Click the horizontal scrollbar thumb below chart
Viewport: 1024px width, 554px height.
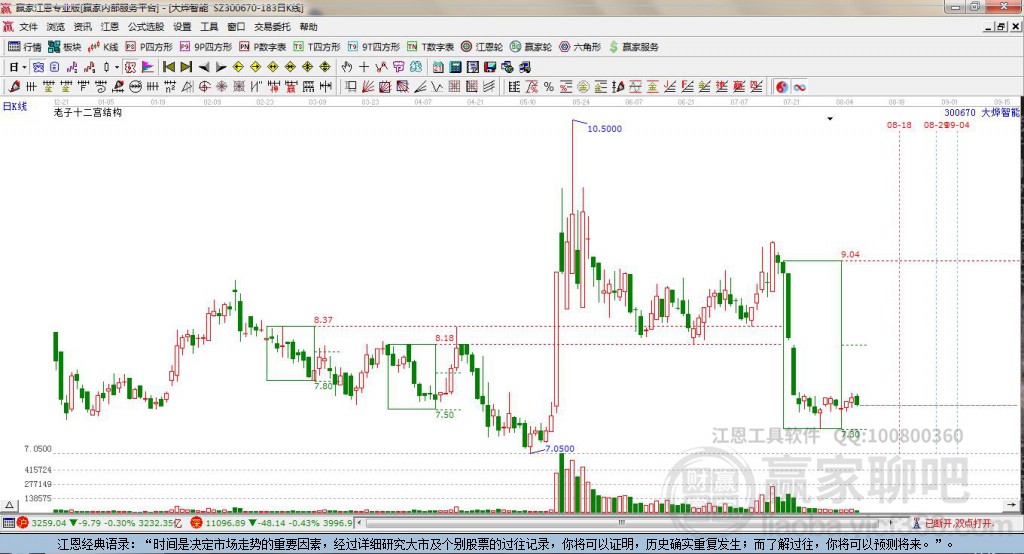click(x=622, y=523)
